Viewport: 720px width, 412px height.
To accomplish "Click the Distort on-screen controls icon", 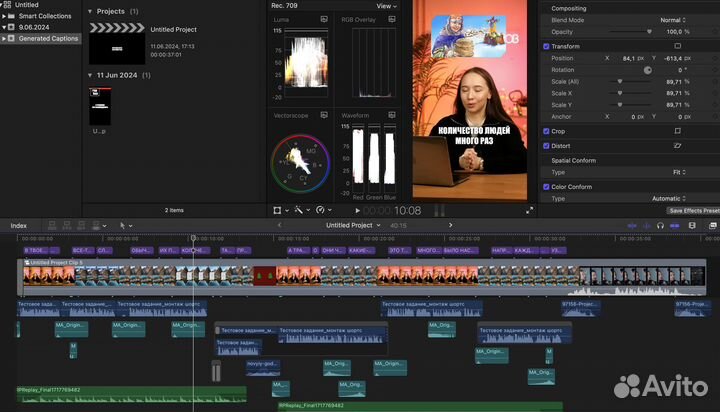I will coord(677,145).
